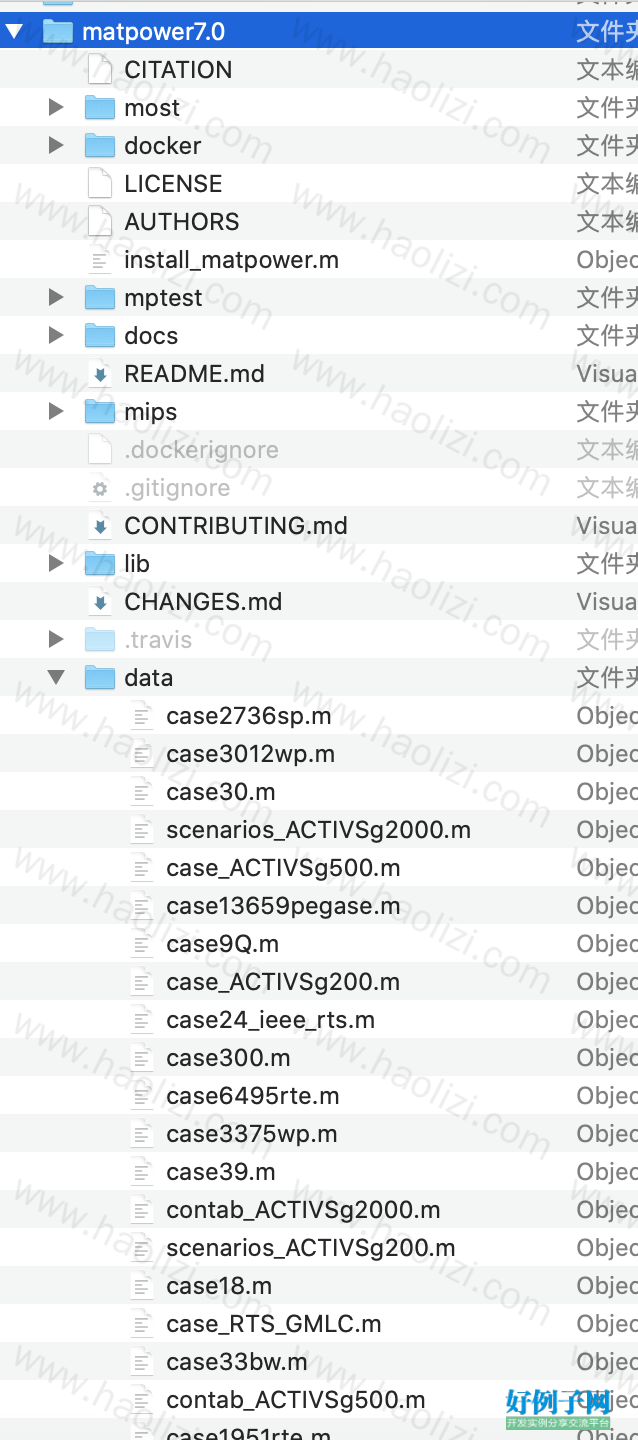Select the docs folder name

pos(151,336)
